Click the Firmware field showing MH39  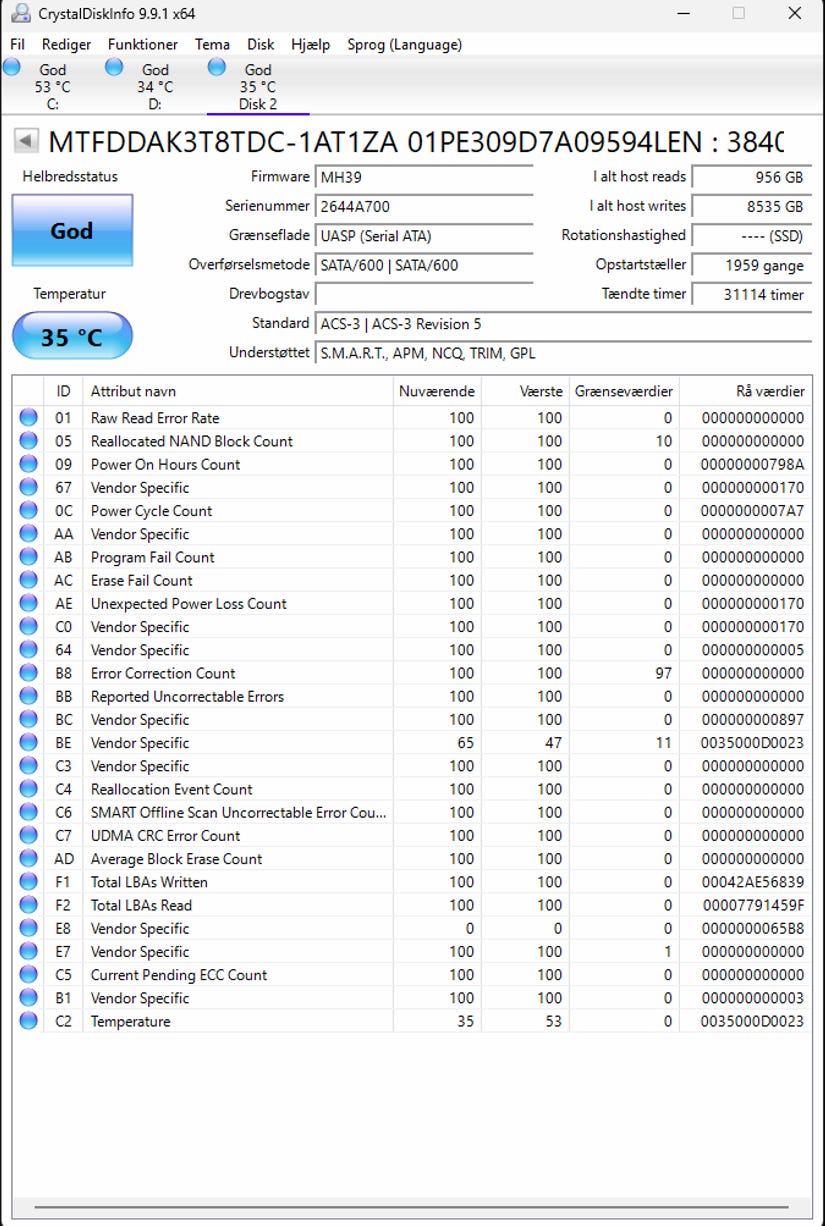coord(424,177)
